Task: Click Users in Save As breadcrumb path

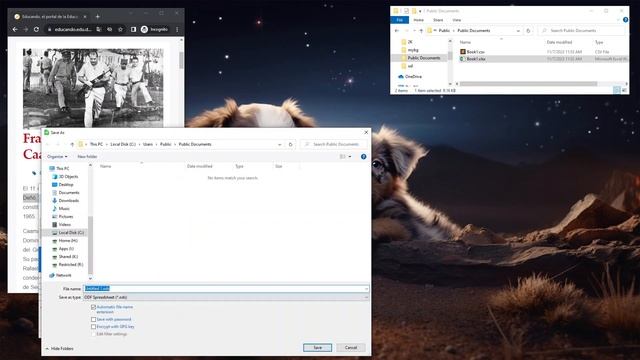Action: point(148,144)
